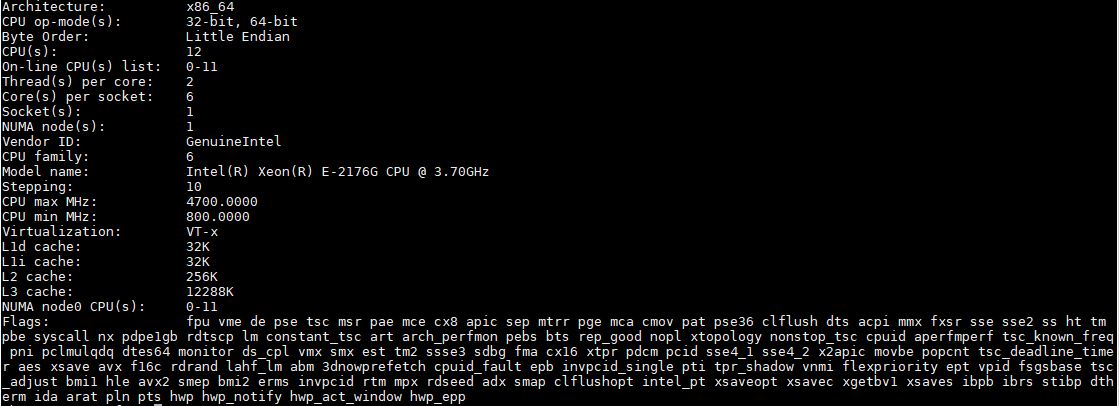The width and height of the screenshot is (1119, 406).
Task: Click the On-line CPU(s) list label
Action: (x=81, y=67)
